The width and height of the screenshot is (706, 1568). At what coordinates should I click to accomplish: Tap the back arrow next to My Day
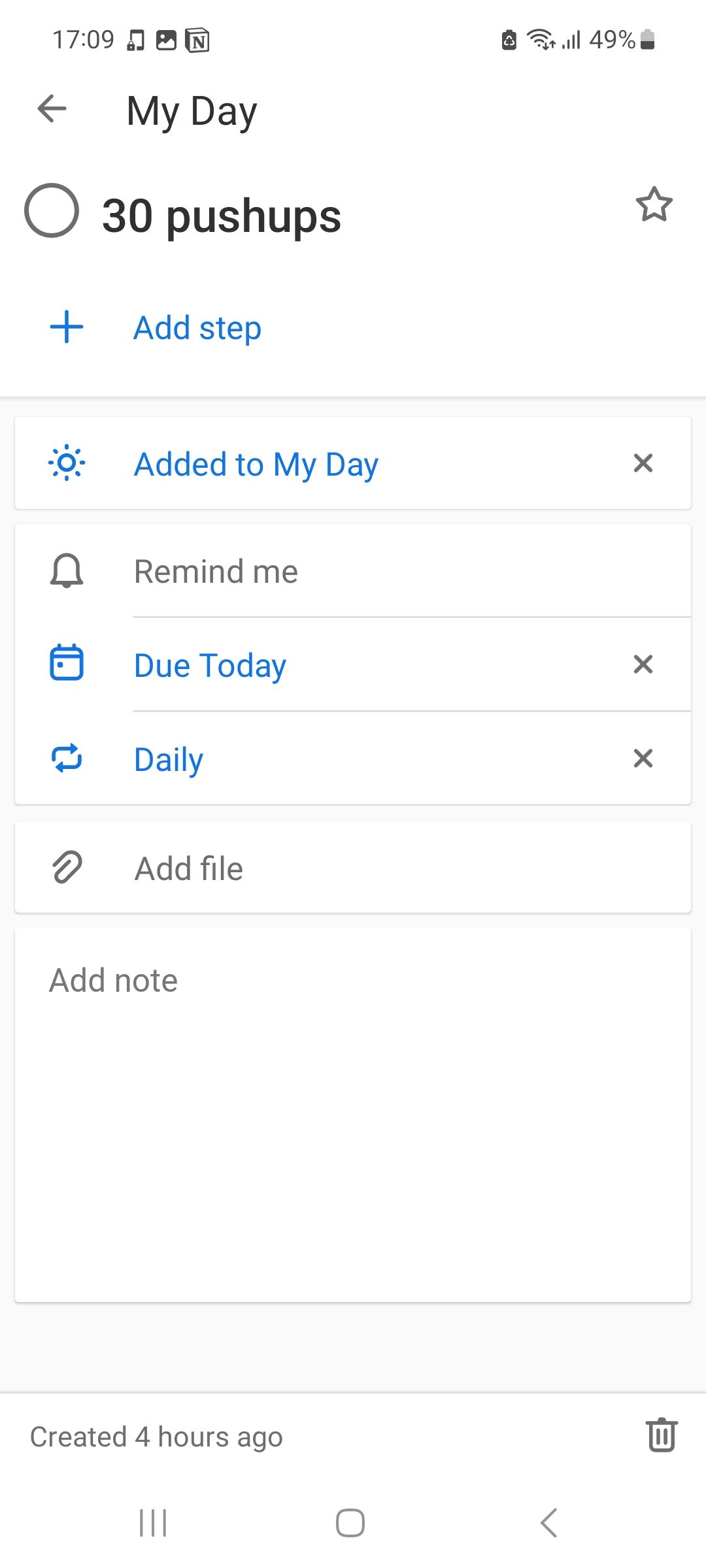pos(52,108)
